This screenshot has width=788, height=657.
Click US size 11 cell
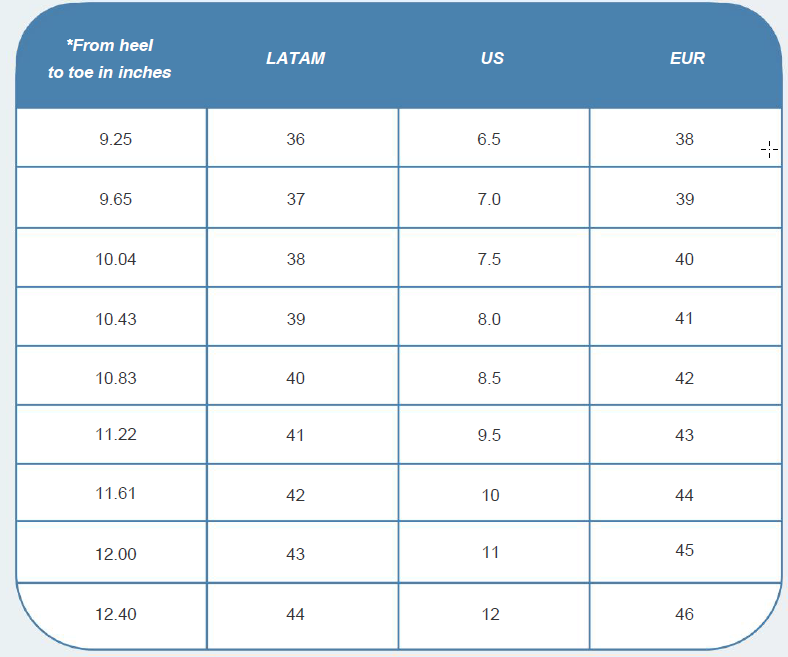point(489,552)
